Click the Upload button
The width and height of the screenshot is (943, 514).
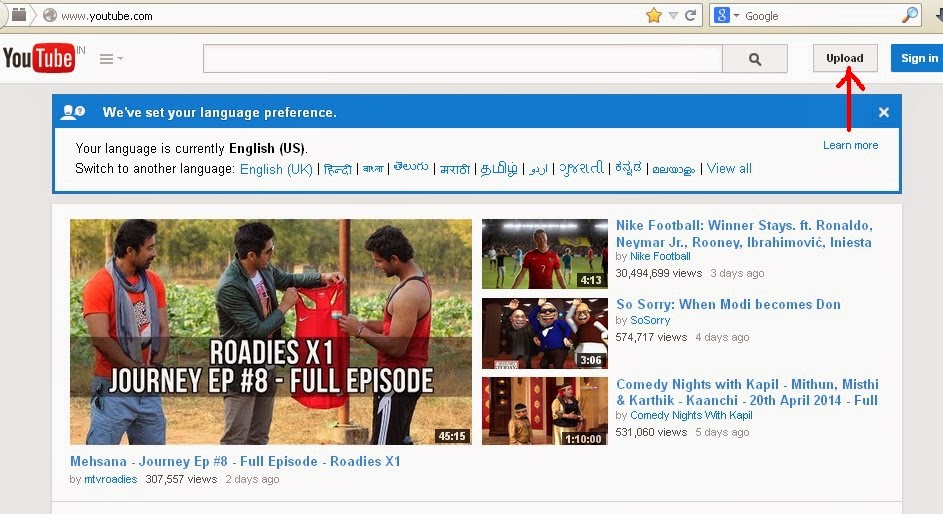[x=845, y=58]
